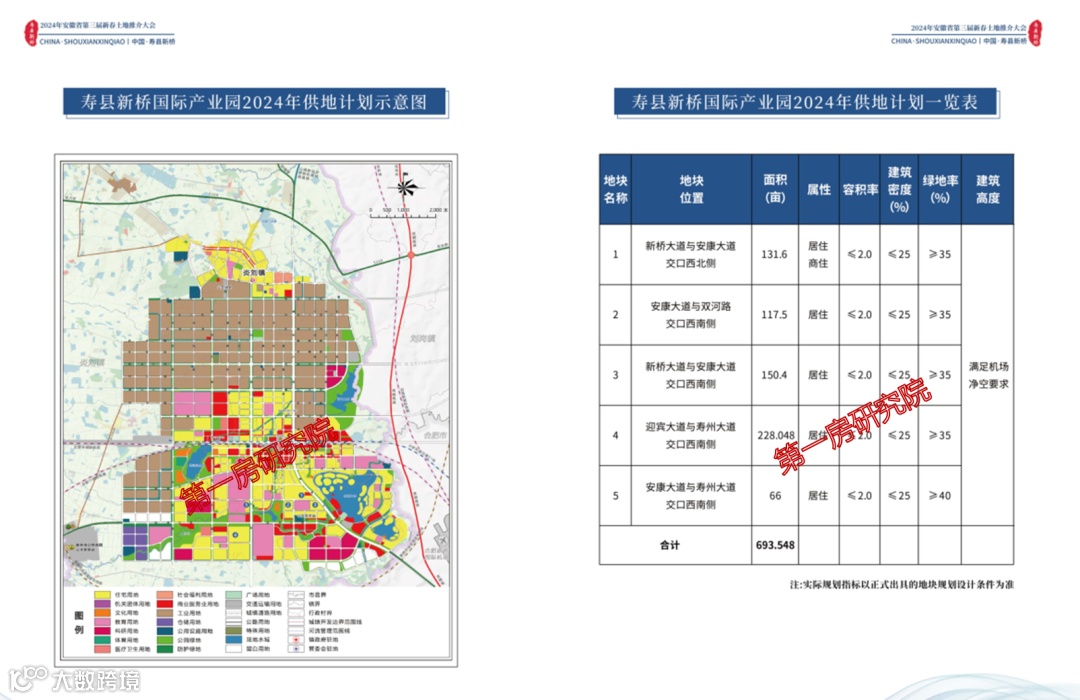Click the brown 工业用地 legend swatch

pyautogui.click(x=165, y=612)
